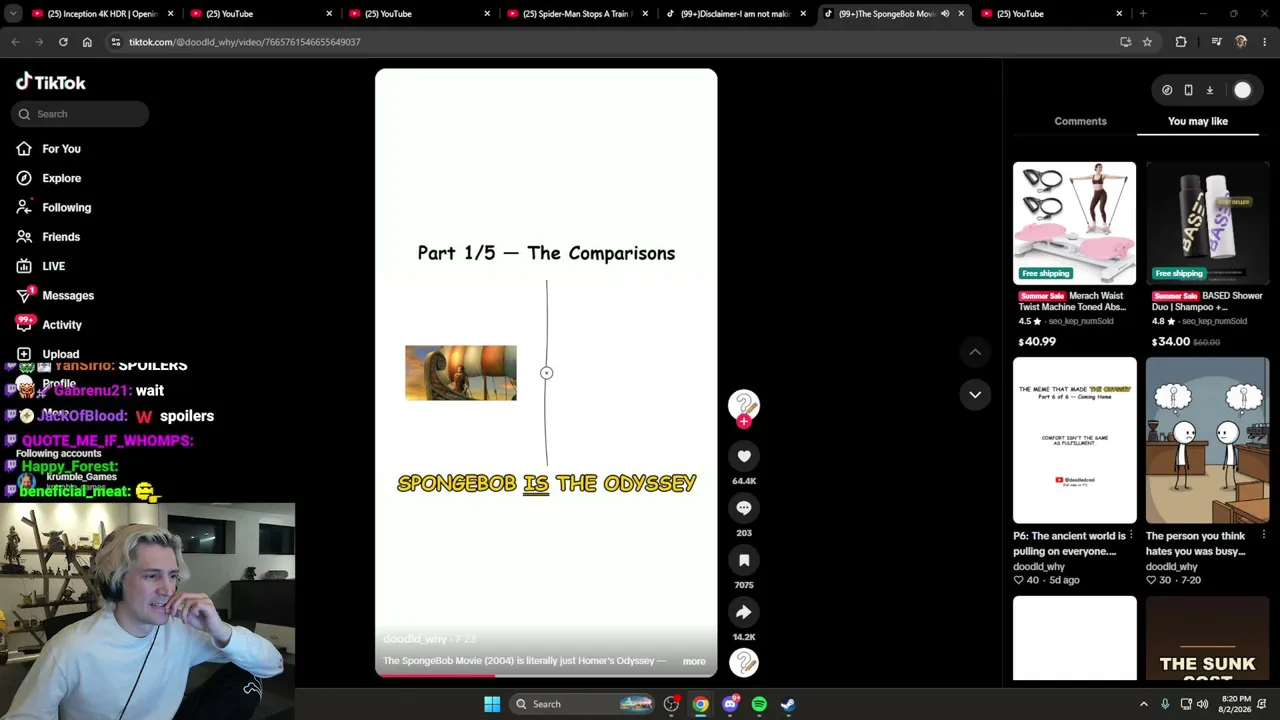This screenshot has width=1280, height=720.
Task: View site information for tiktok.com
Action: 115,42
